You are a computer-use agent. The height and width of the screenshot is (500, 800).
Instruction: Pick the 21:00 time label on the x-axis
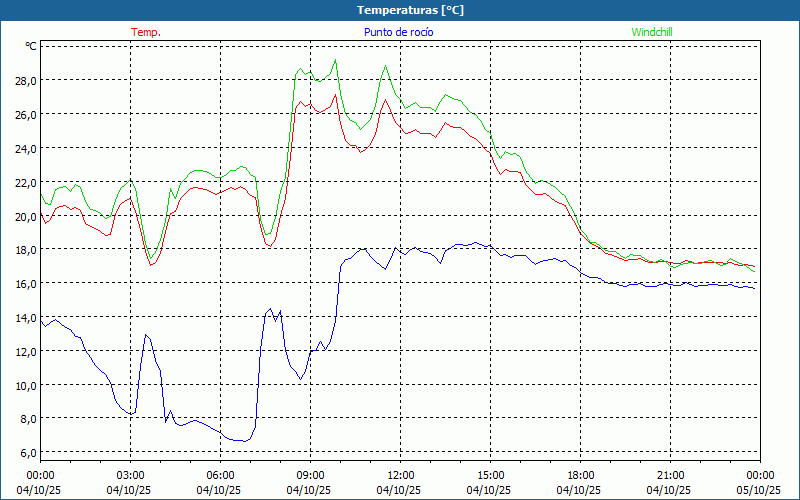point(670,475)
